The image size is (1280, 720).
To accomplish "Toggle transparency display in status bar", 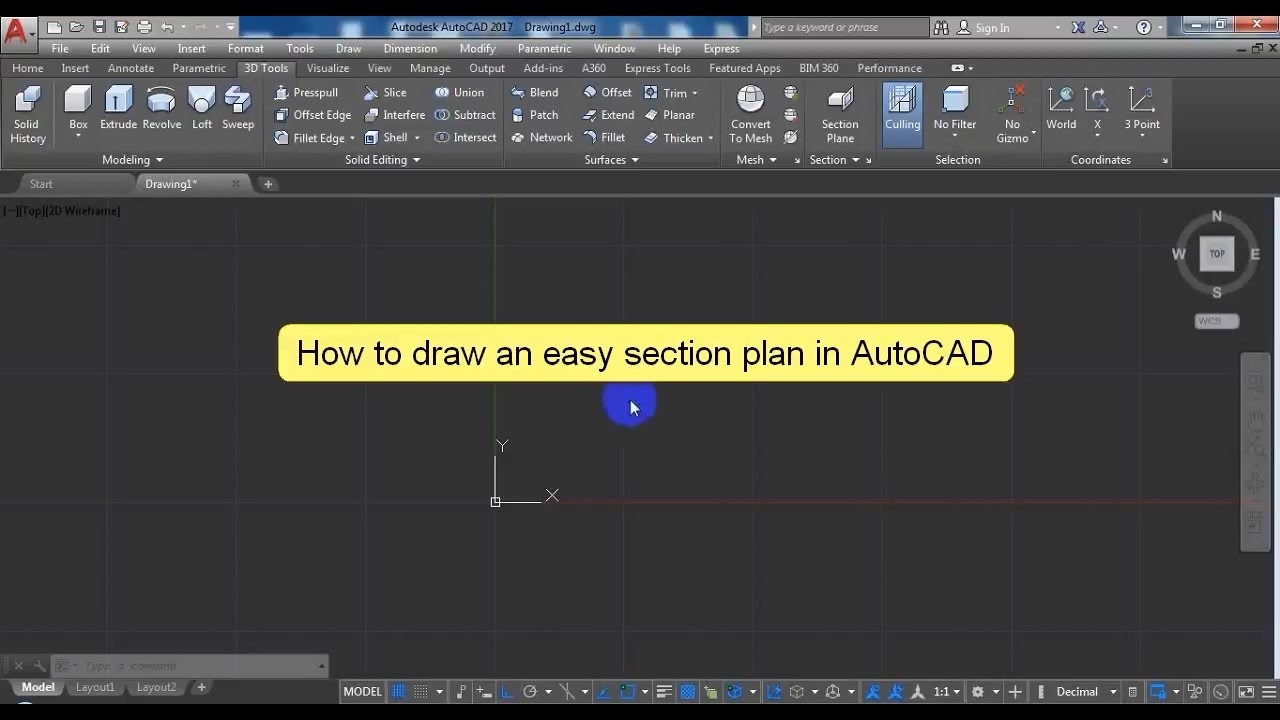I will 688,691.
